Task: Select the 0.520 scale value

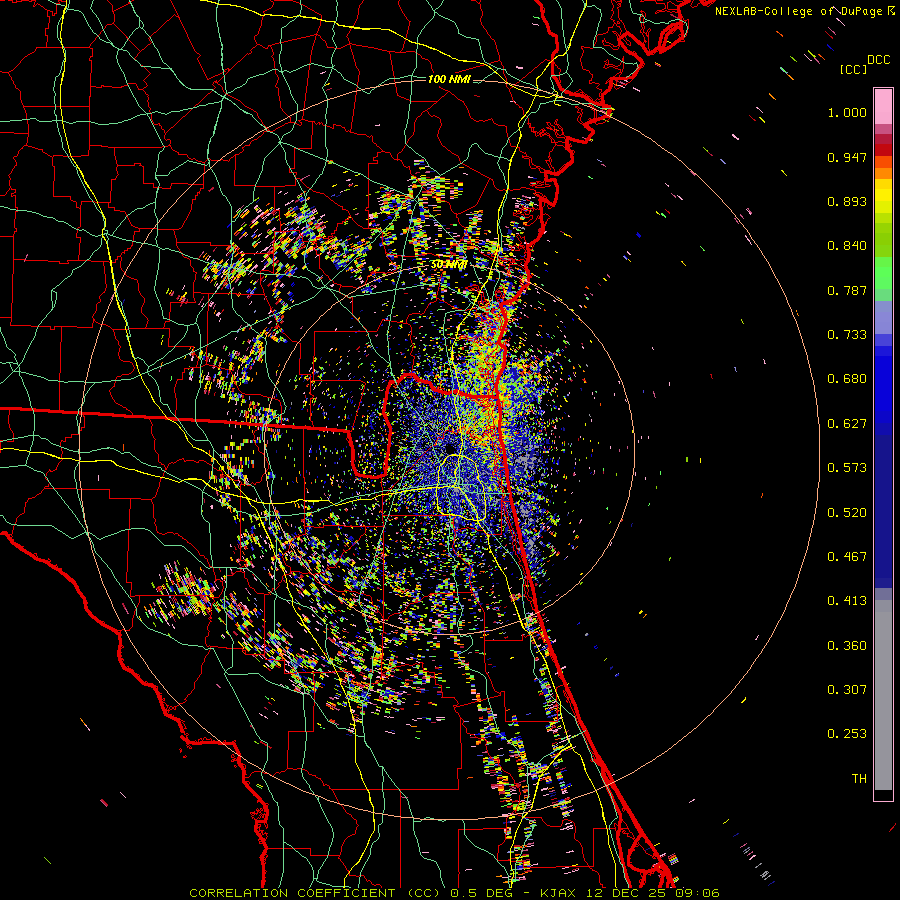Action: click(847, 513)
